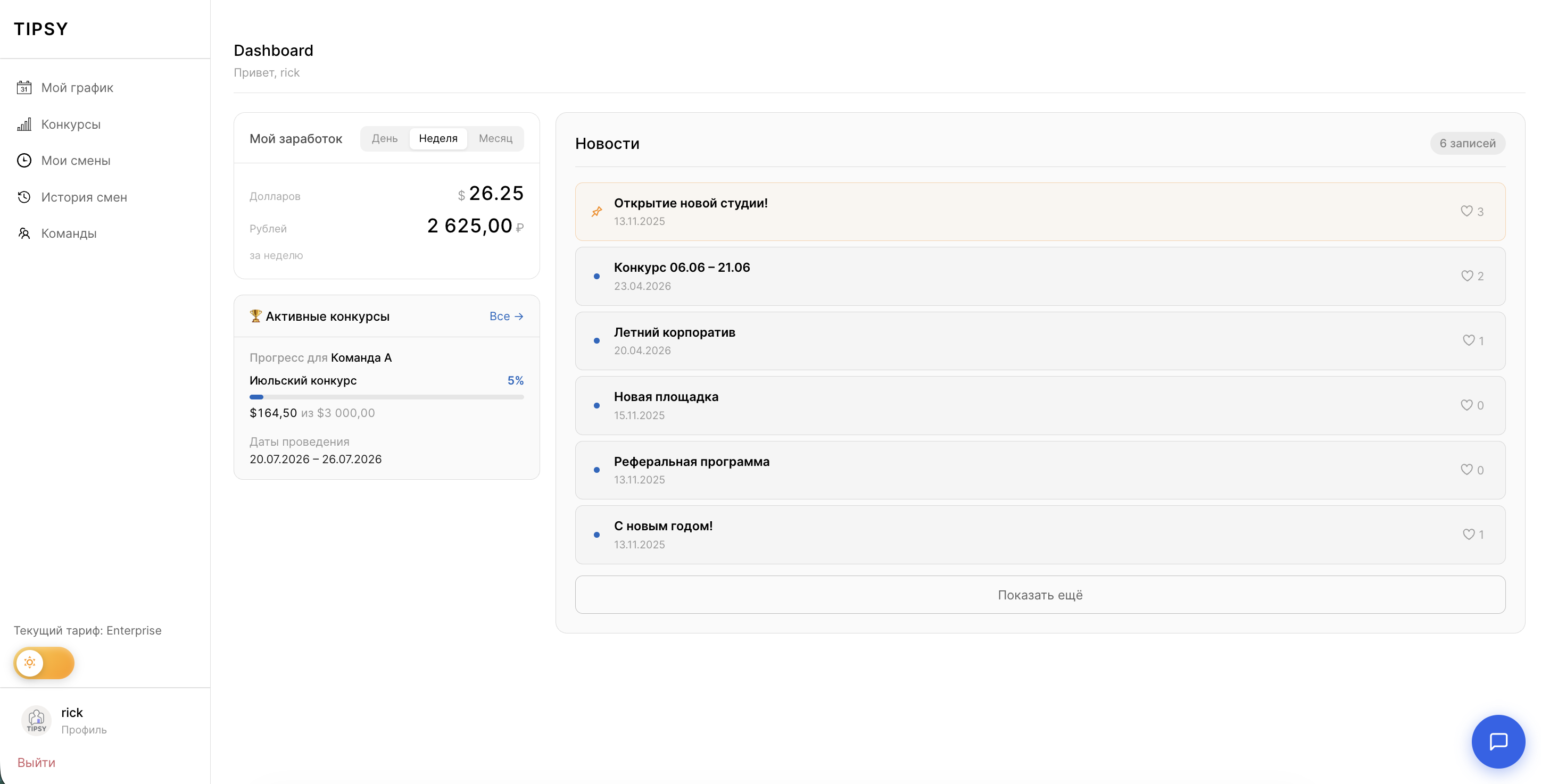Open all contests via Все arrow link
This screenshot has height=784, width=1541.
[506, 316]
